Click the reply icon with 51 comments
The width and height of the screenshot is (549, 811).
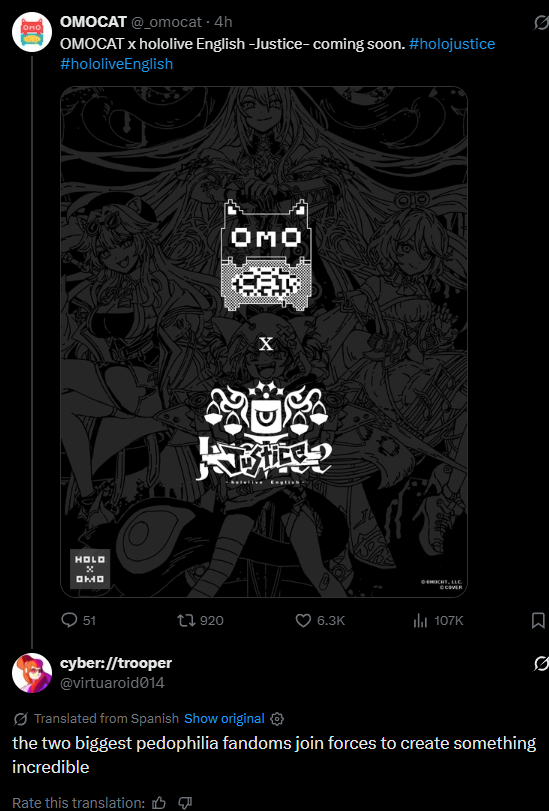[x=69, y=620]
